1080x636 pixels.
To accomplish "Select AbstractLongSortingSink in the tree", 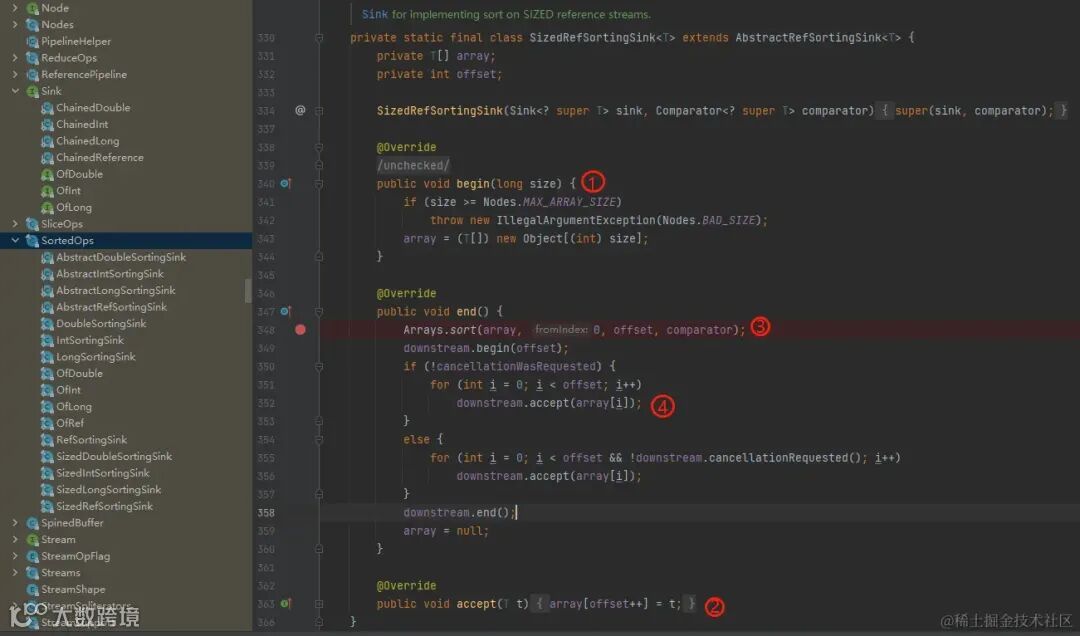I will coord(116,291).
